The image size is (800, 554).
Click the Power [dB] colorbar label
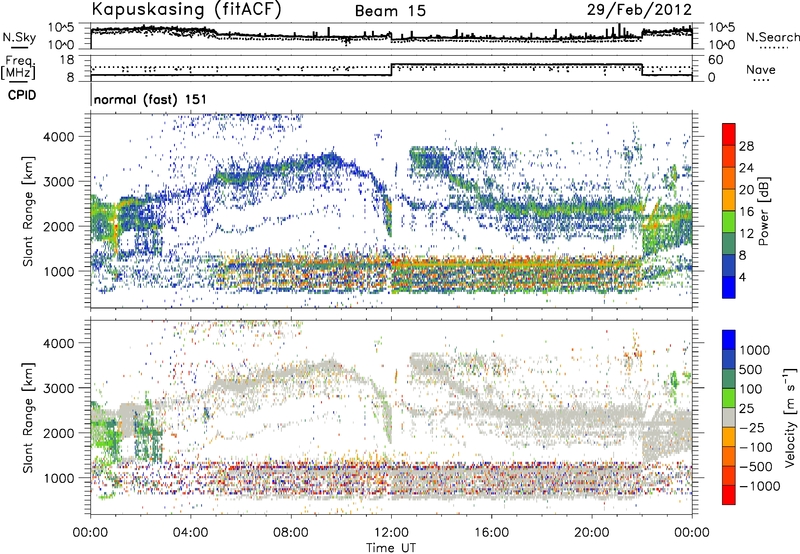pyautogui.click(x=763, y=211)
